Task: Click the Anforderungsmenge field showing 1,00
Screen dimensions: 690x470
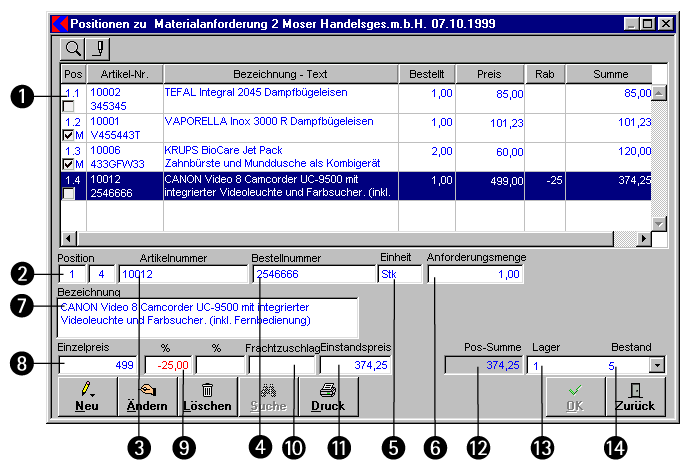Action: [475, 274]
